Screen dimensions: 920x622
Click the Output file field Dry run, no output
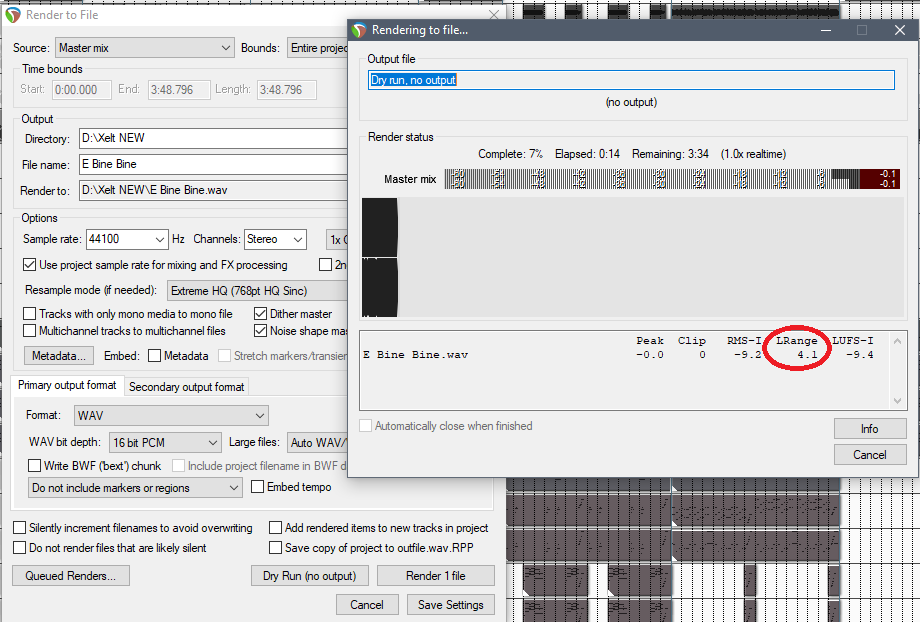coord(631,80)
